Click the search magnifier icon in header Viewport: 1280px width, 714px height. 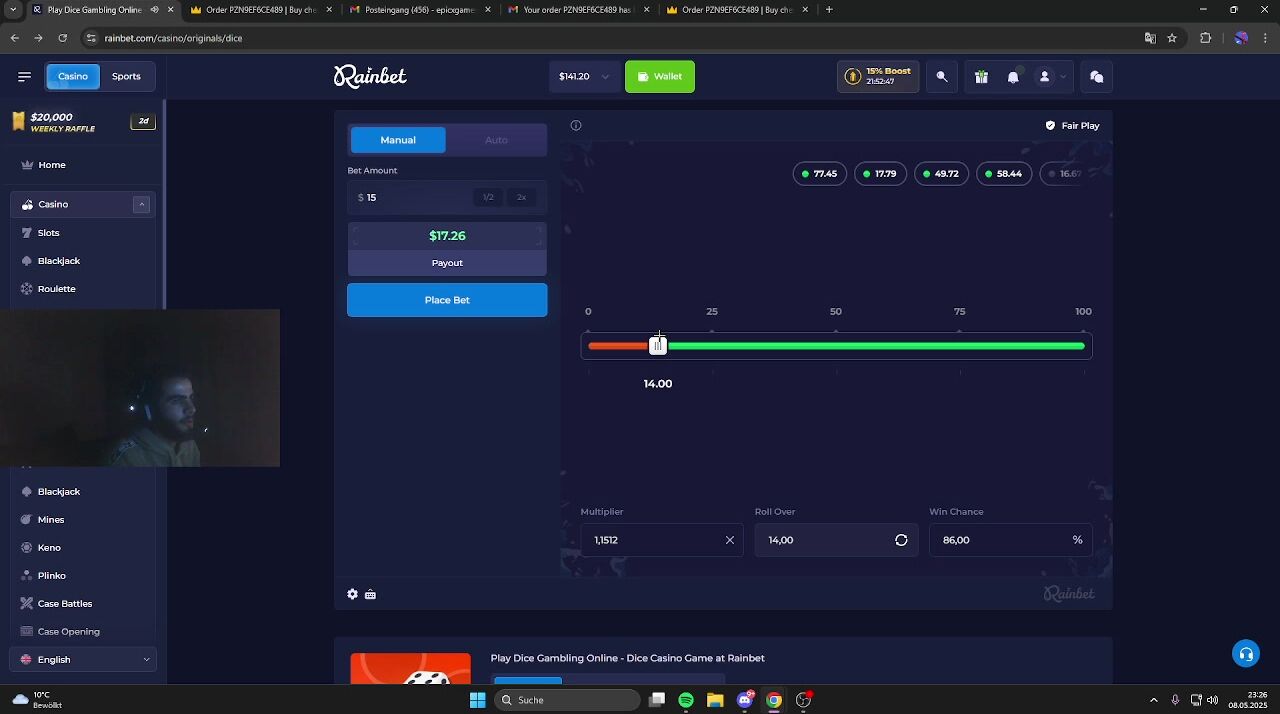tap(942, 77)
